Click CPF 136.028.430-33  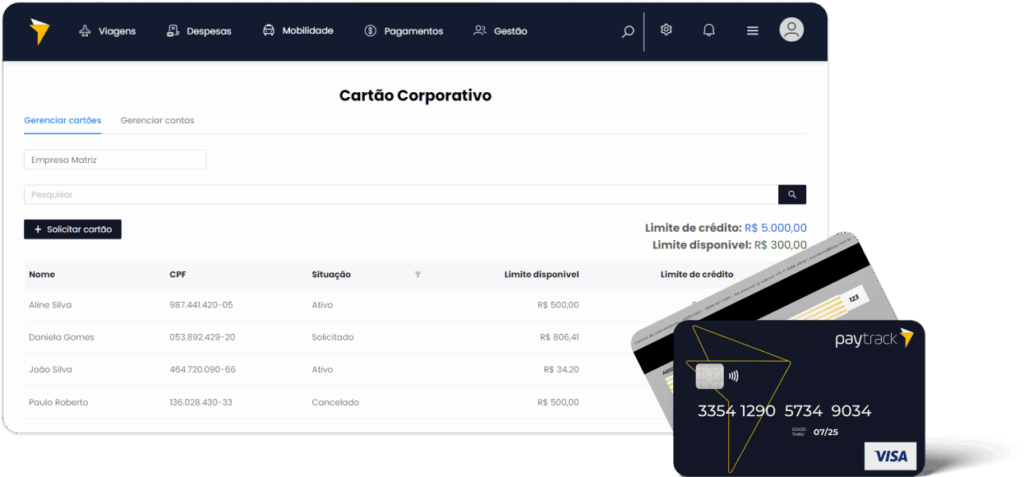(x=200, y=403)
